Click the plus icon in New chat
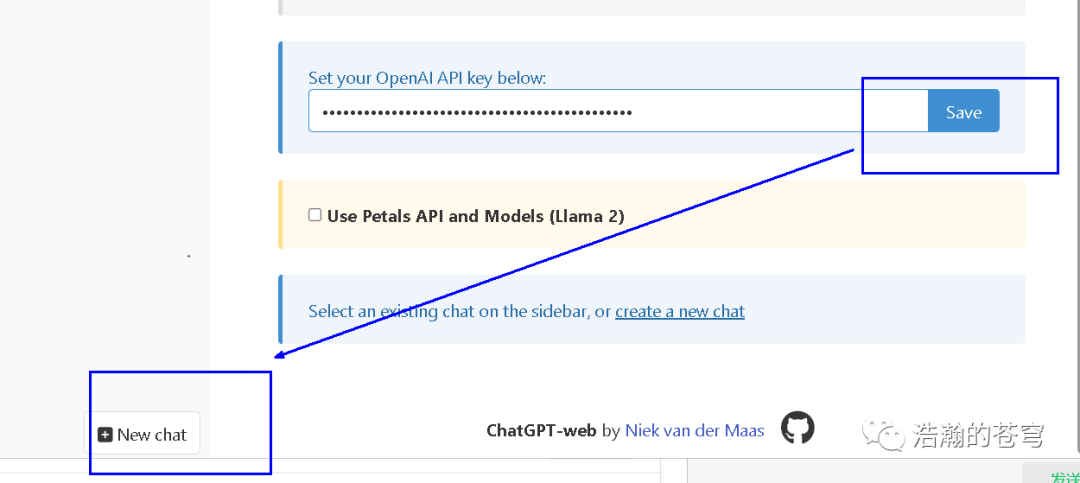 105,435
